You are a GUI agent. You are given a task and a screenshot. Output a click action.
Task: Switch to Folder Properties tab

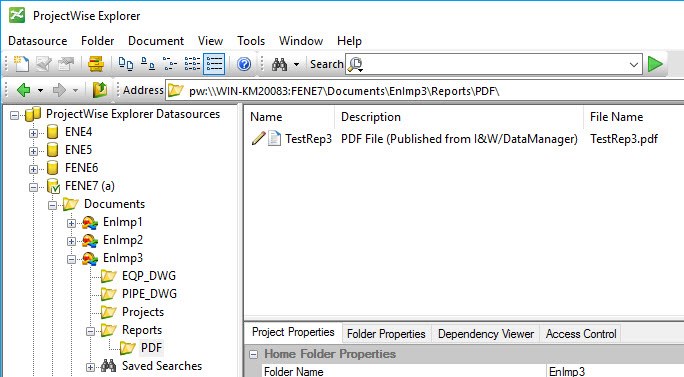386,334
